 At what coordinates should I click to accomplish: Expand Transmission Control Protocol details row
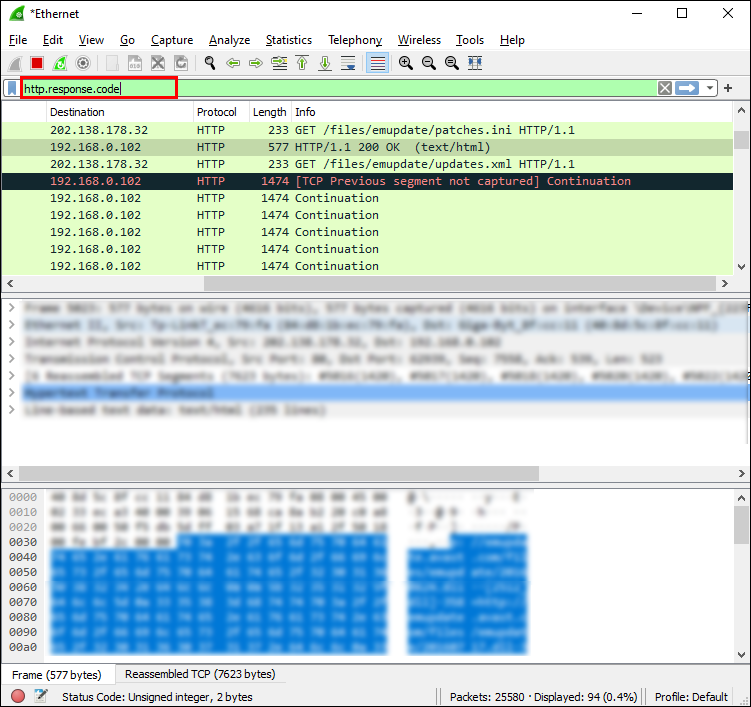[x=12, y=359]
